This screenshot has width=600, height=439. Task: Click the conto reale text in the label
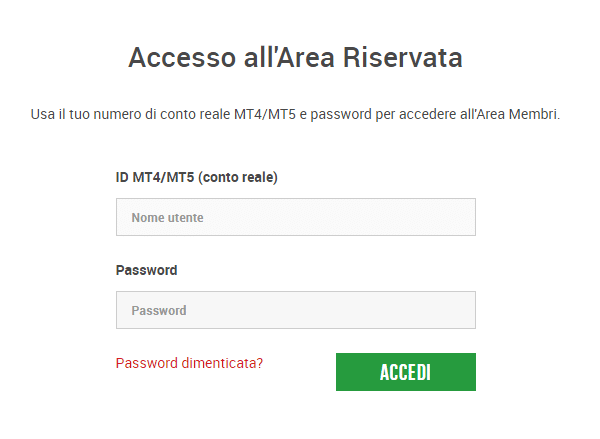(x=241, y=177)
